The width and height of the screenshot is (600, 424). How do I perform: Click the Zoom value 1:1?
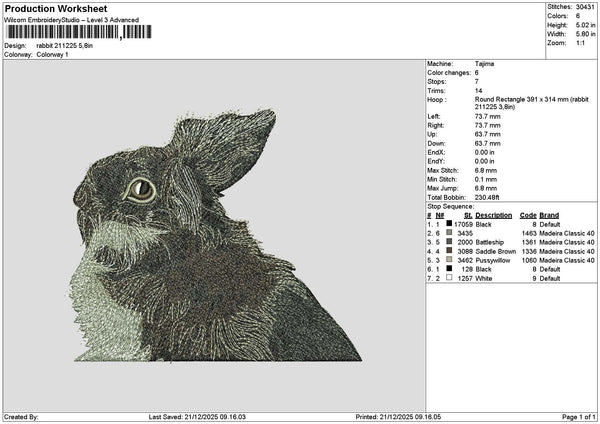tap(580, 43)
